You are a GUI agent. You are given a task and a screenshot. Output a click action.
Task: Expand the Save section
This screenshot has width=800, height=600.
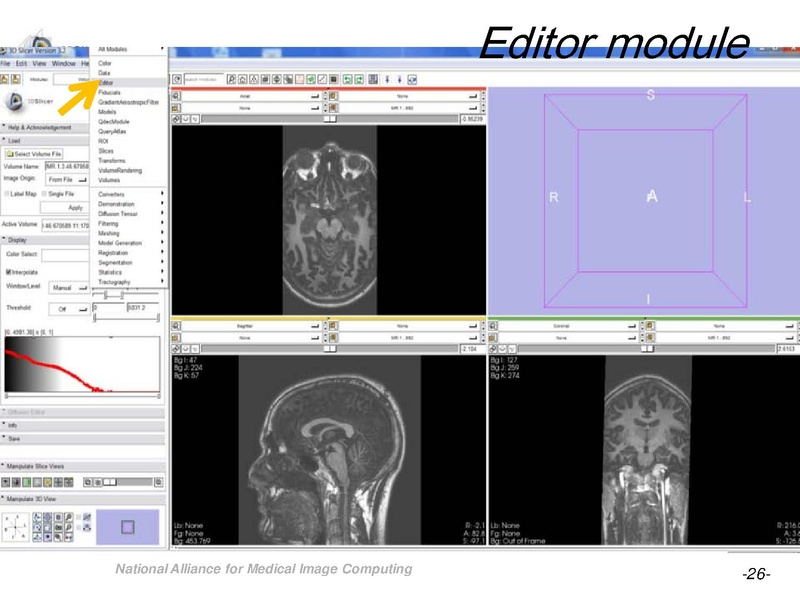tap(83, 439)
